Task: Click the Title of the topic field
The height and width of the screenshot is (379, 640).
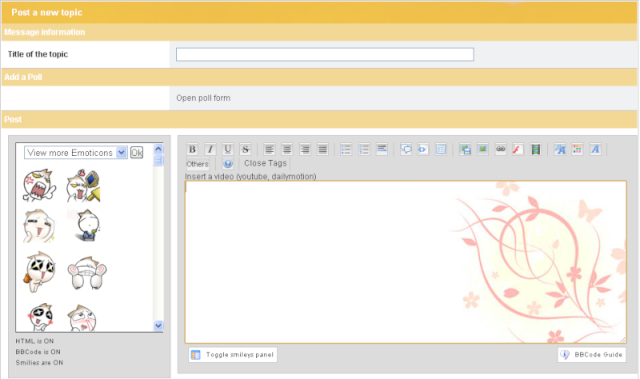Action: click(x=325, y=54)
